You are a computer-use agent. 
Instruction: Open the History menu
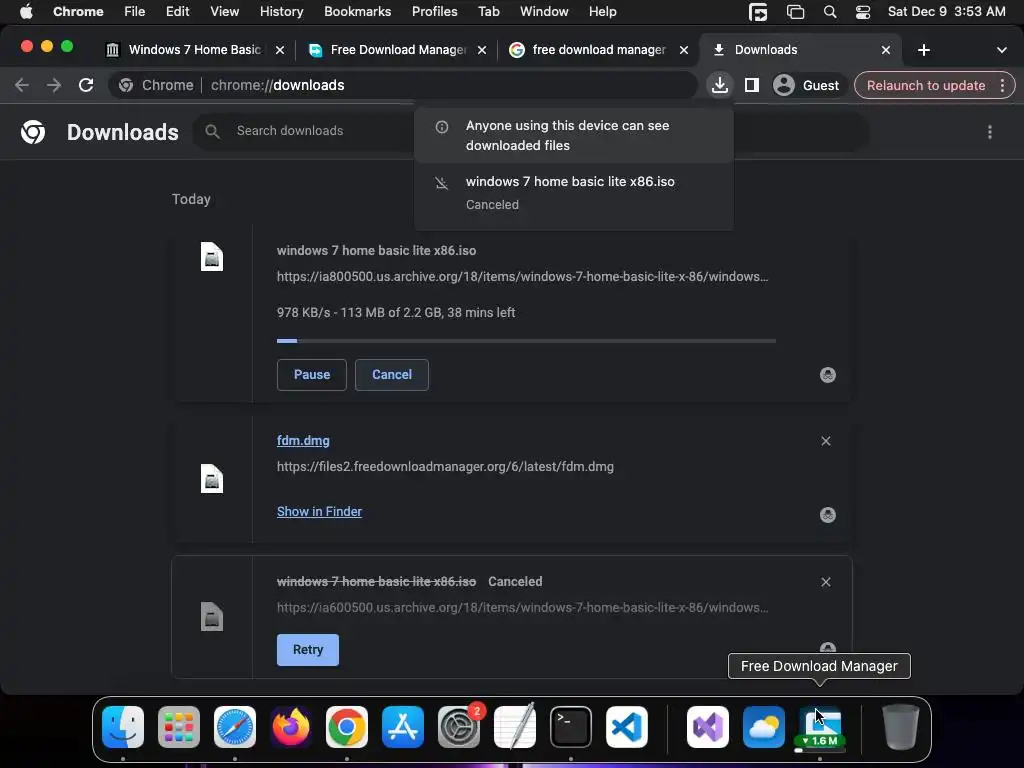pos(281,12)
